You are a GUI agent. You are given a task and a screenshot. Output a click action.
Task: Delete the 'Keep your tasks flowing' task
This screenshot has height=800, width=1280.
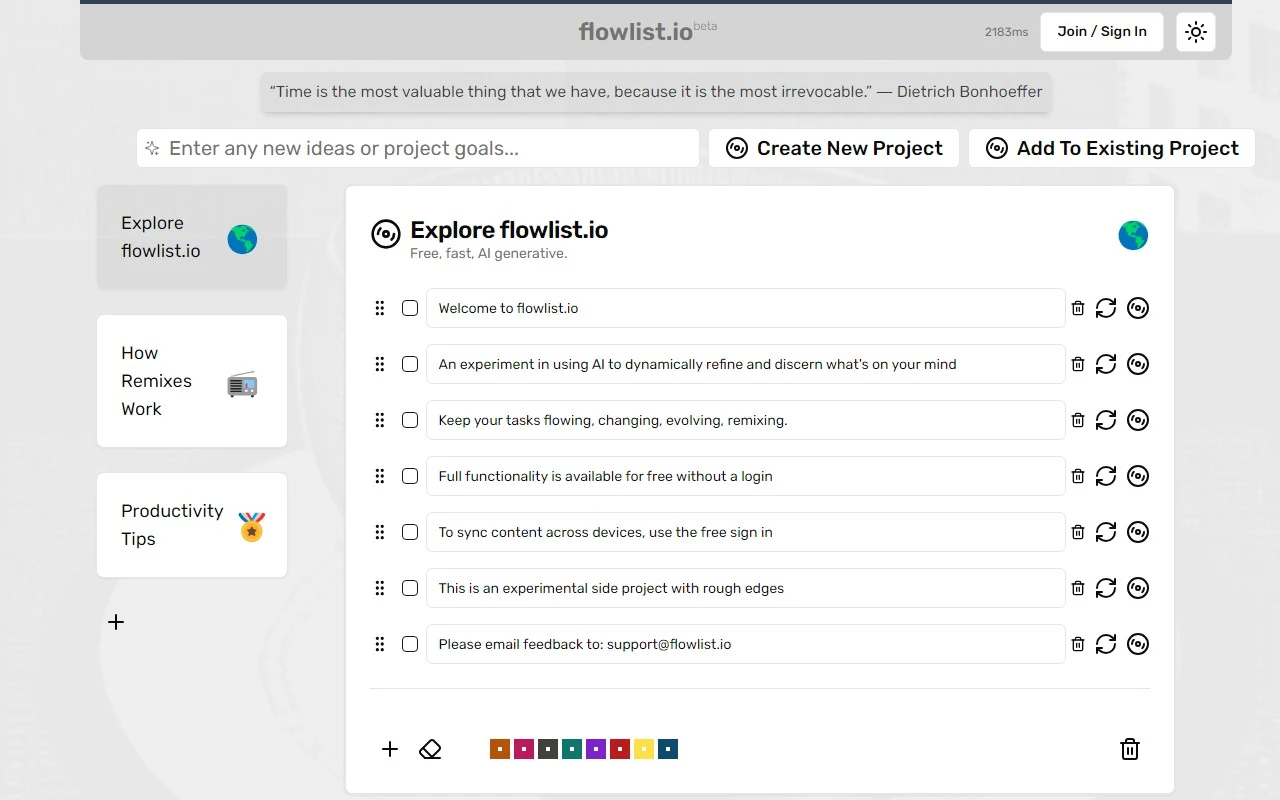click(x=1078, y=420)
